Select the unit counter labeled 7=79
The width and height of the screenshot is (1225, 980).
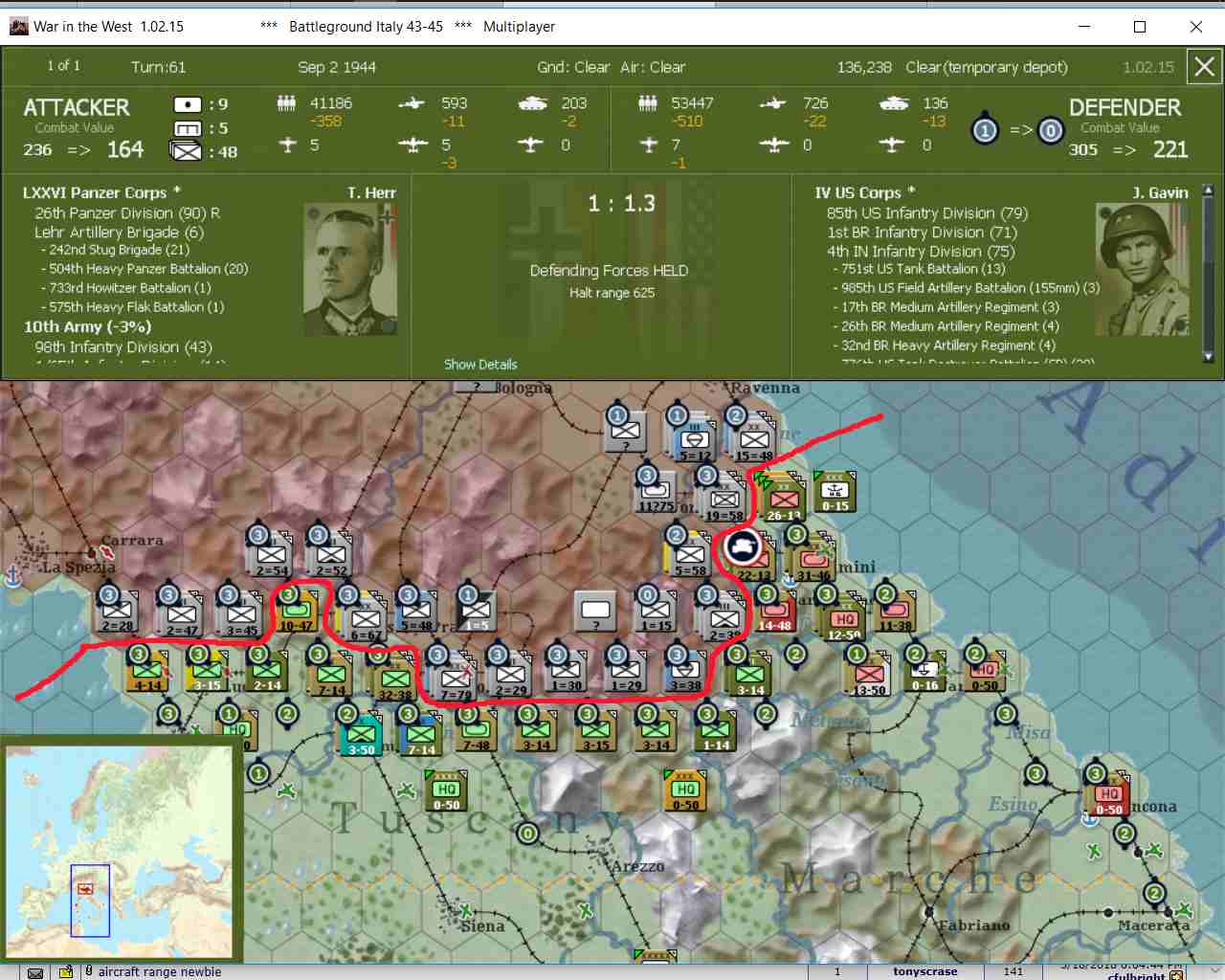pyautogui.click(x=455, y=679)
